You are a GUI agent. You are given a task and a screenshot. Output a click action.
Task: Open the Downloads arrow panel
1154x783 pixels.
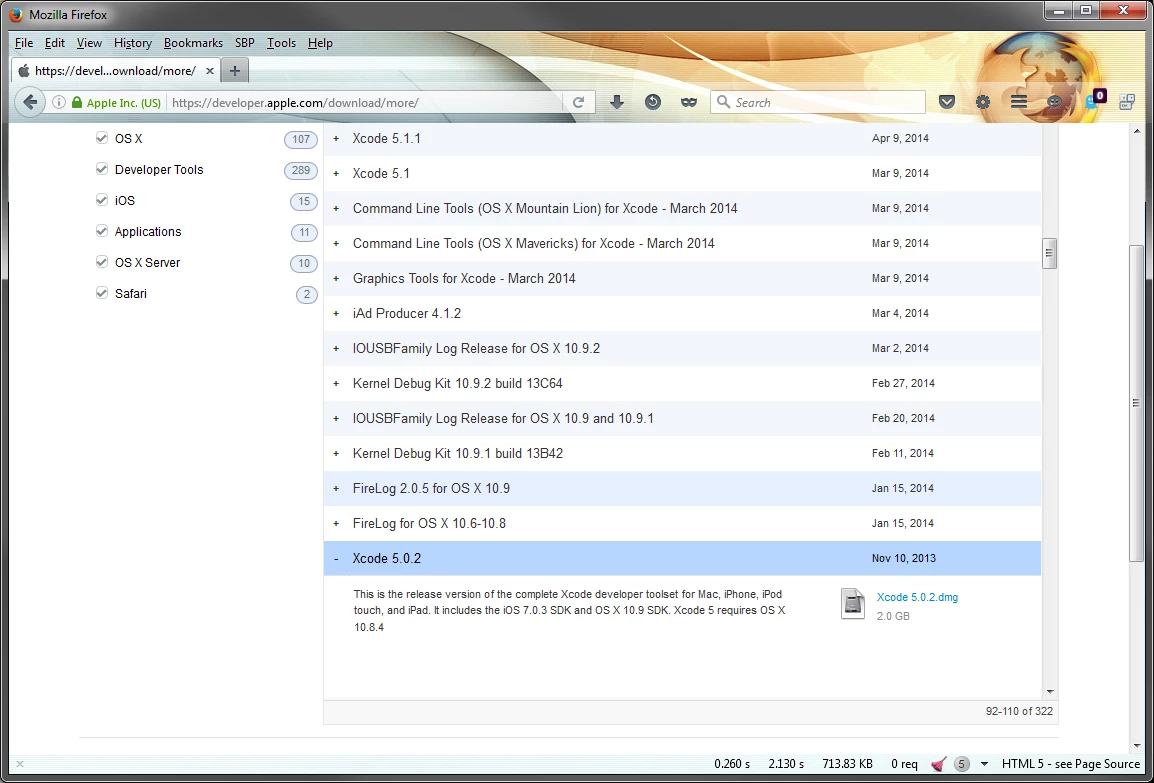tap(617, 102)
